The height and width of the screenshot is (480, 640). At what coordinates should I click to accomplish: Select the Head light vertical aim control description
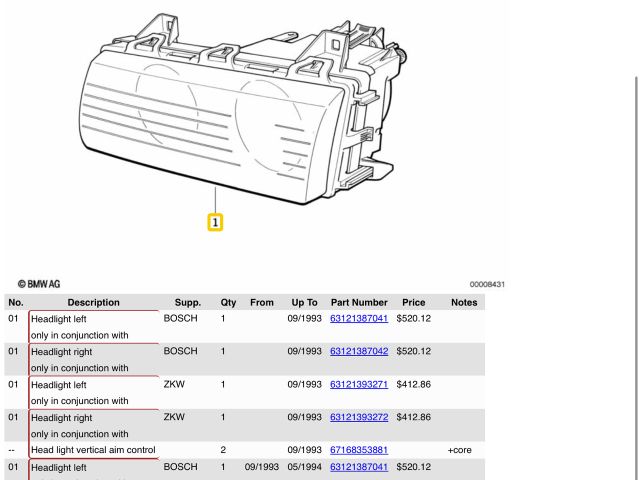(x=93, y=450)
